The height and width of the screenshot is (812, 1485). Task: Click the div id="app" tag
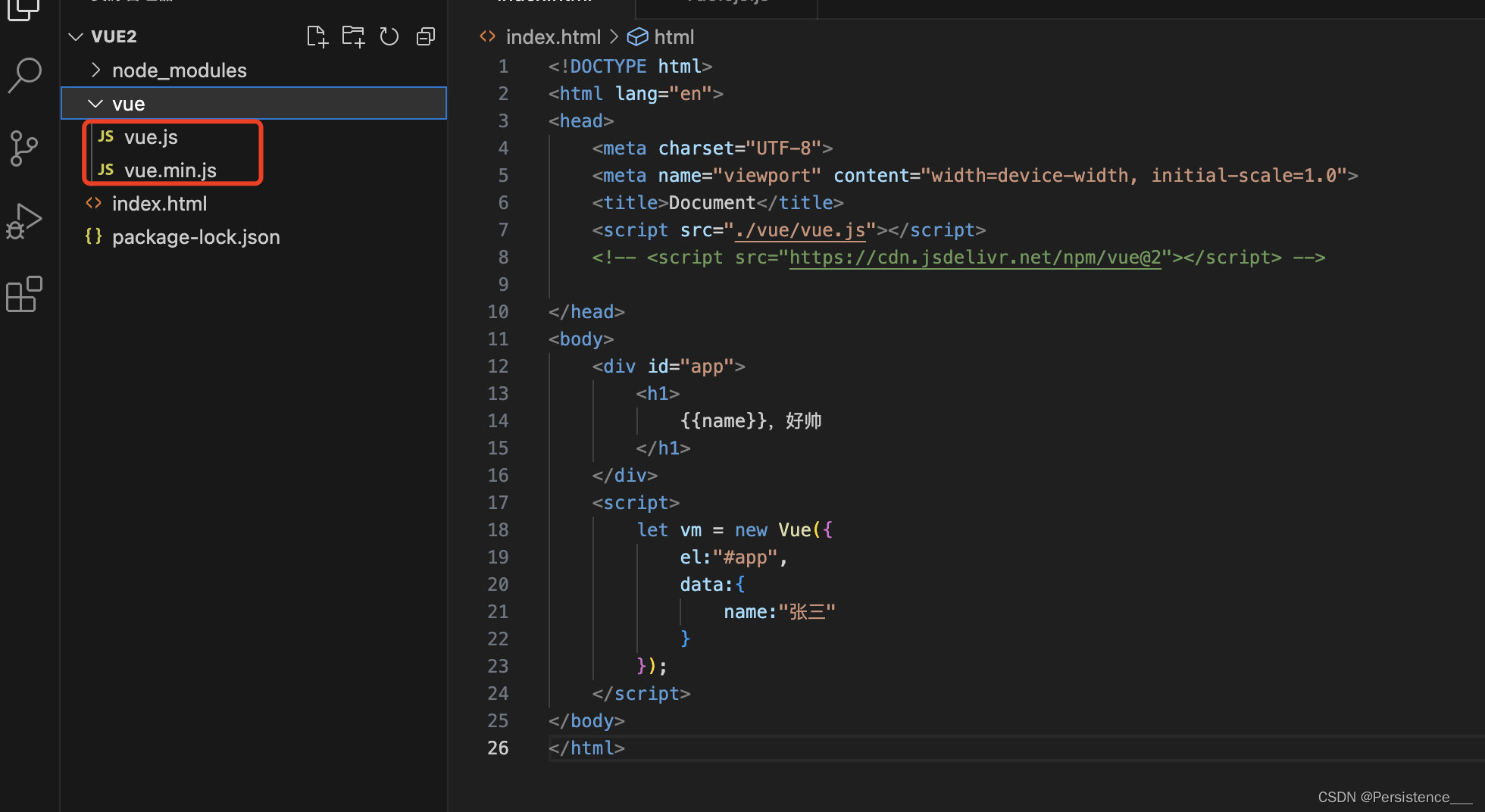tap(669, 367)
